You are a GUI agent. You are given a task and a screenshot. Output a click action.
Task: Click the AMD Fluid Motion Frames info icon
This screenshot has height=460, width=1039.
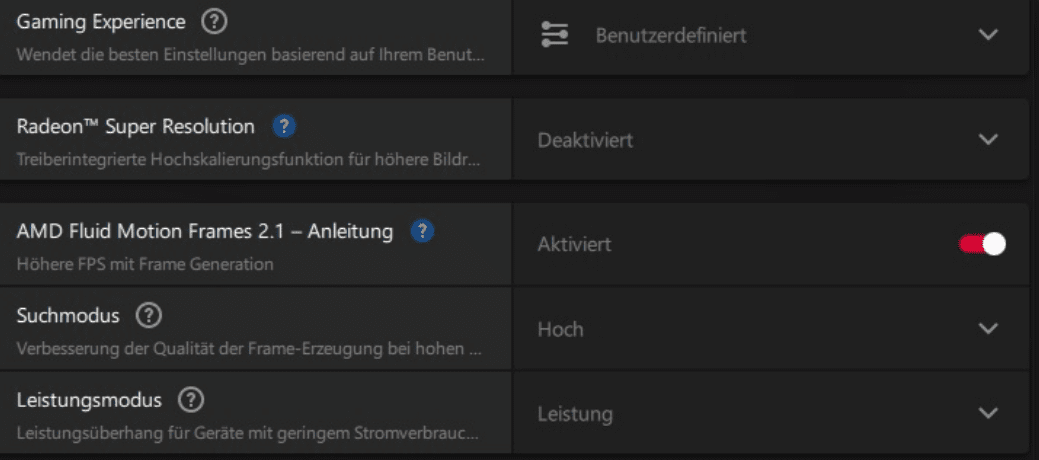click(423, 231)
